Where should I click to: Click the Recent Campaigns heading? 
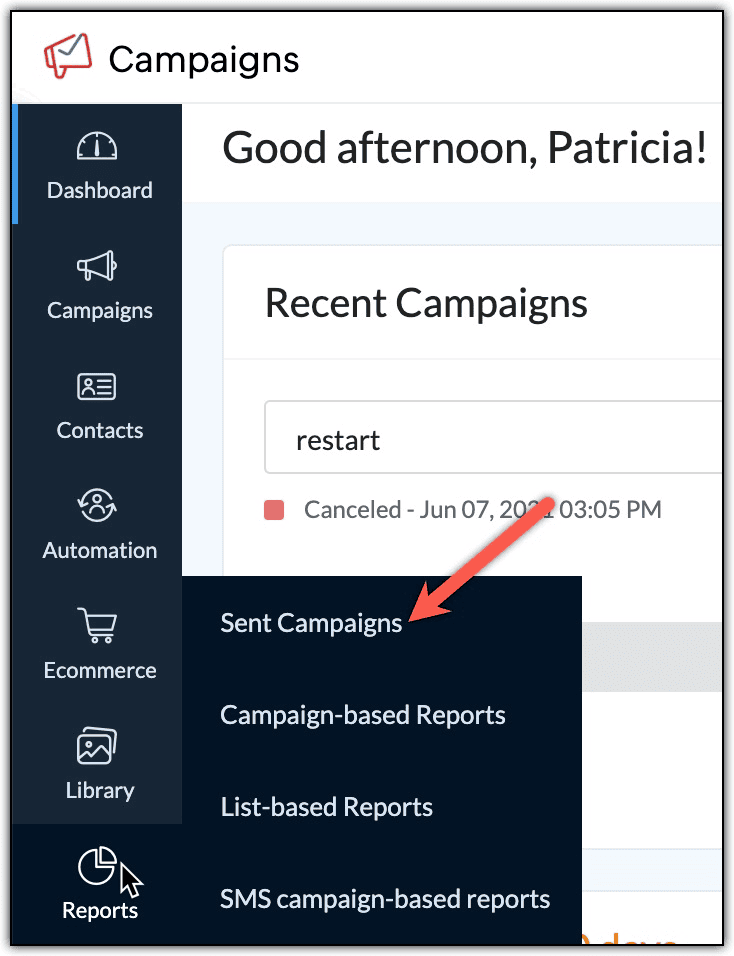tap(426, 304)
